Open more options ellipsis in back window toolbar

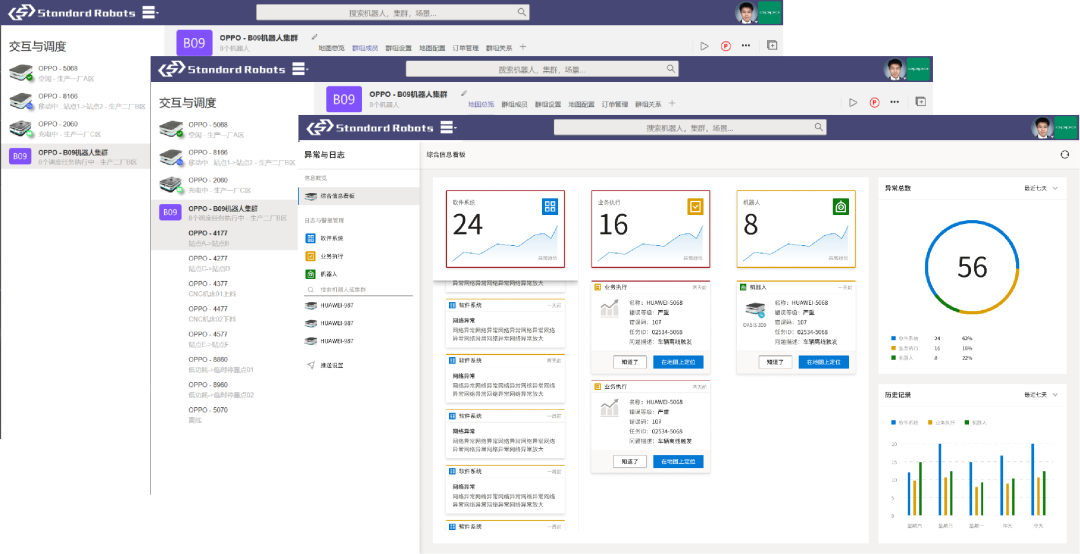coord(746,46)
